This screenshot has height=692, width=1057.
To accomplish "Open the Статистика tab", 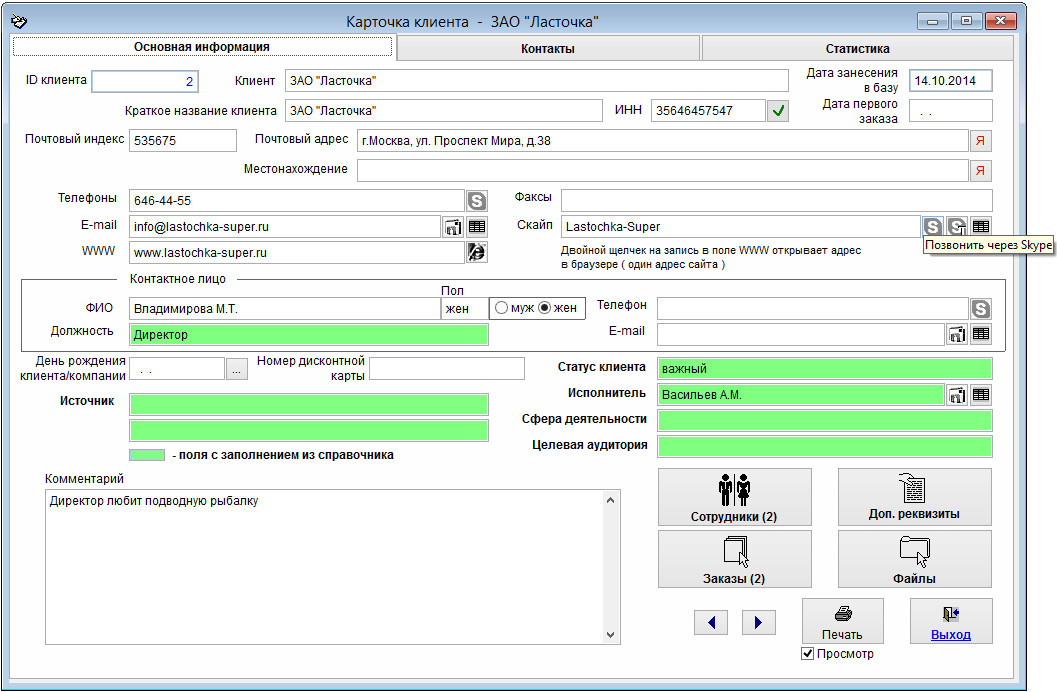I will (857, 48).
